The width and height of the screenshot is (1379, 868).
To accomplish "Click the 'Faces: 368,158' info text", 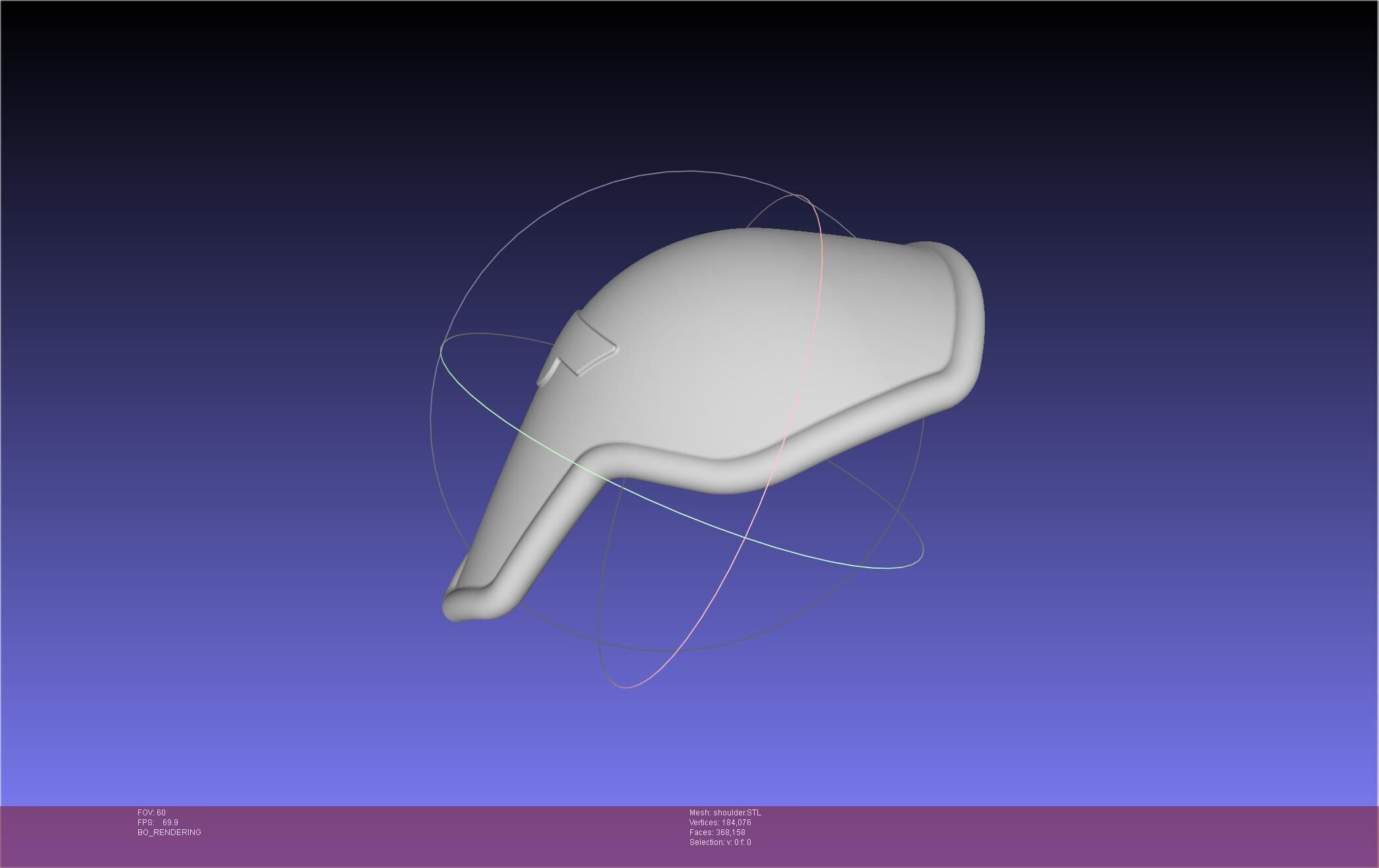I will [717, 832].
